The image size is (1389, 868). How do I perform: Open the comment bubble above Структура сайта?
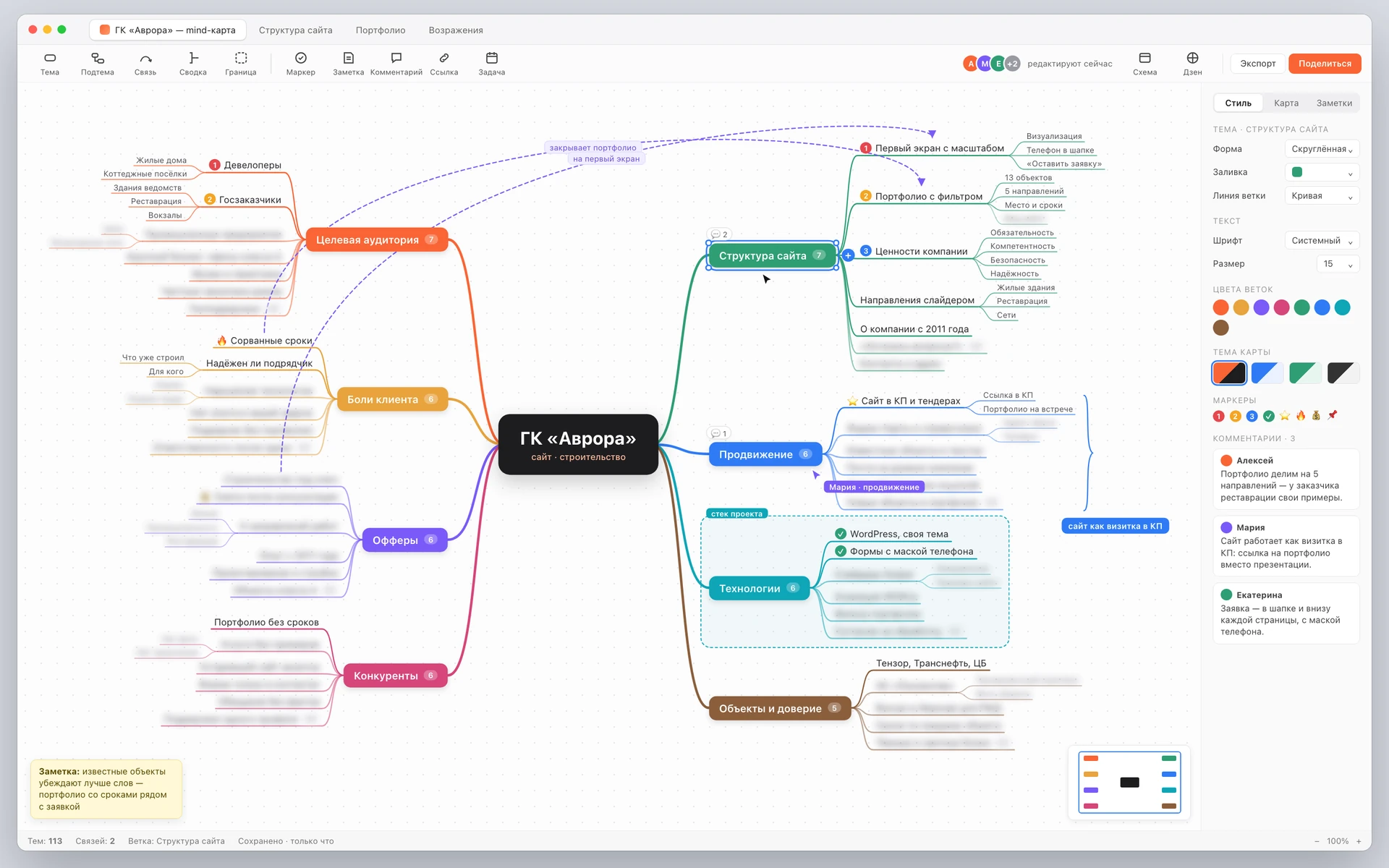point(719,234)
